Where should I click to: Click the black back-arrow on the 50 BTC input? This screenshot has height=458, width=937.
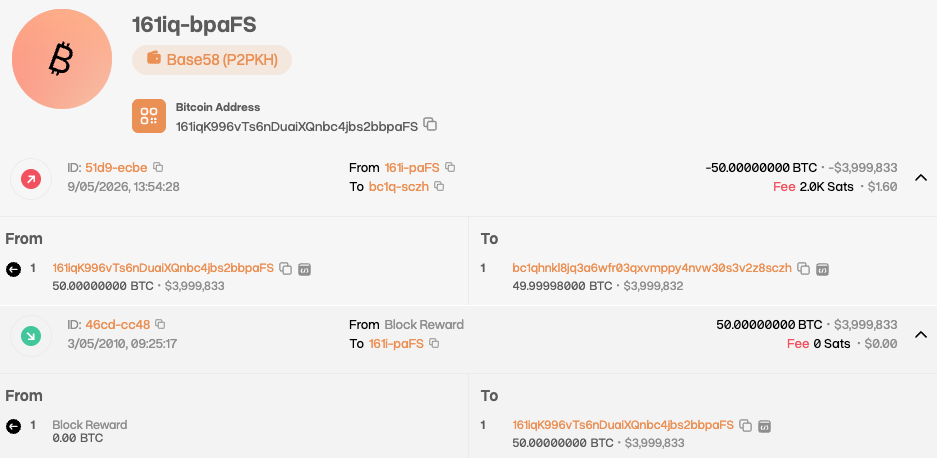coord(13,270)
